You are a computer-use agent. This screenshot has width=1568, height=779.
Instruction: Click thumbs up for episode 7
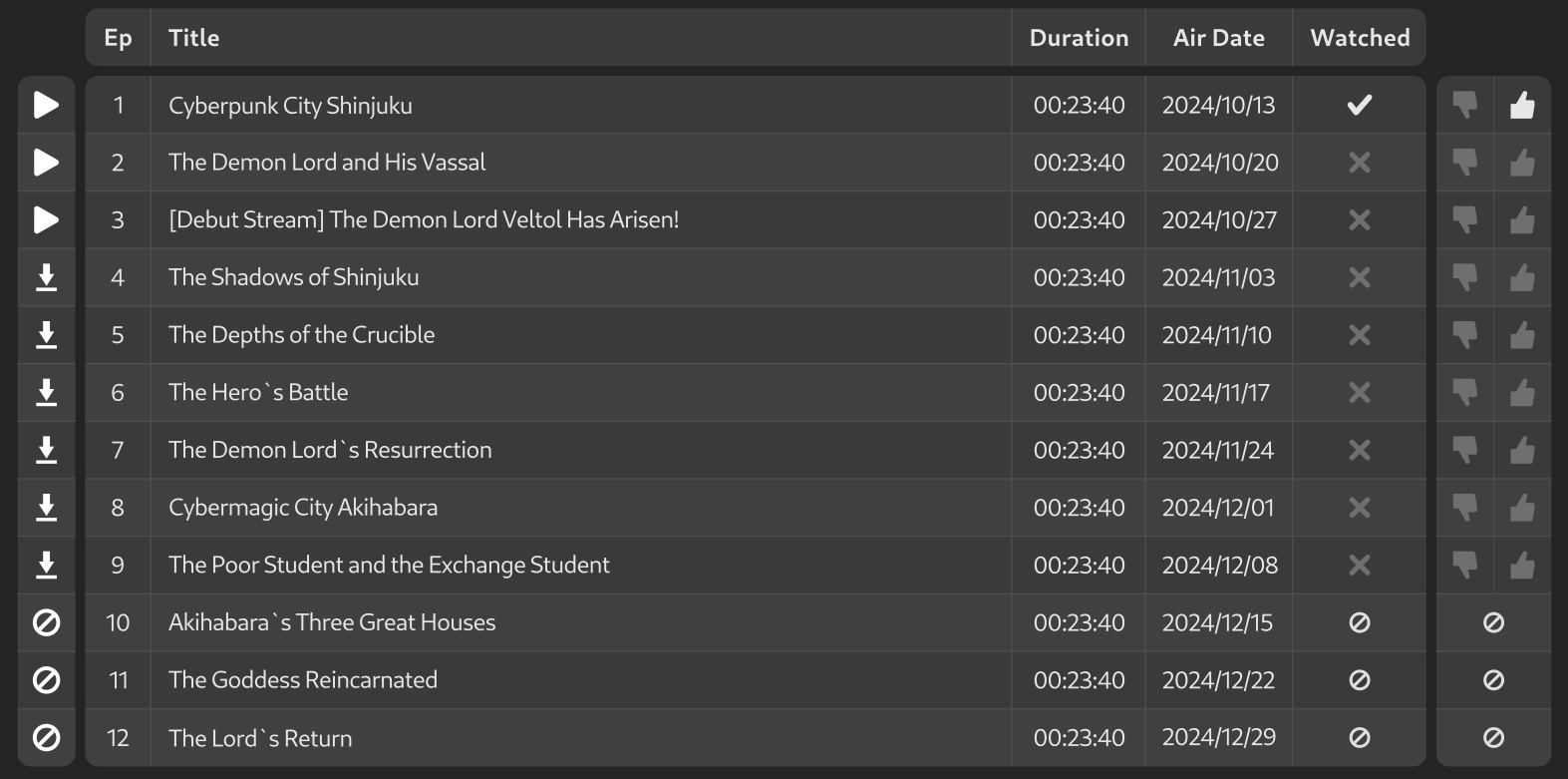(1522, 450)
